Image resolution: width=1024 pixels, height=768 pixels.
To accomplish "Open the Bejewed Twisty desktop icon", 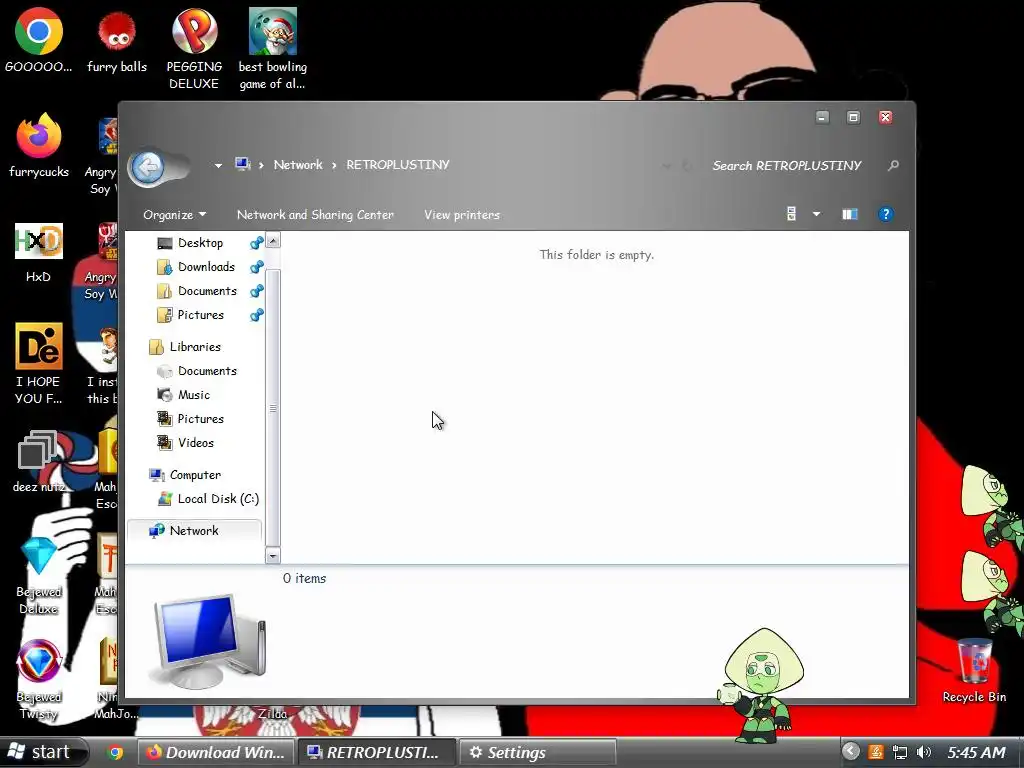I will coord(39,680).
